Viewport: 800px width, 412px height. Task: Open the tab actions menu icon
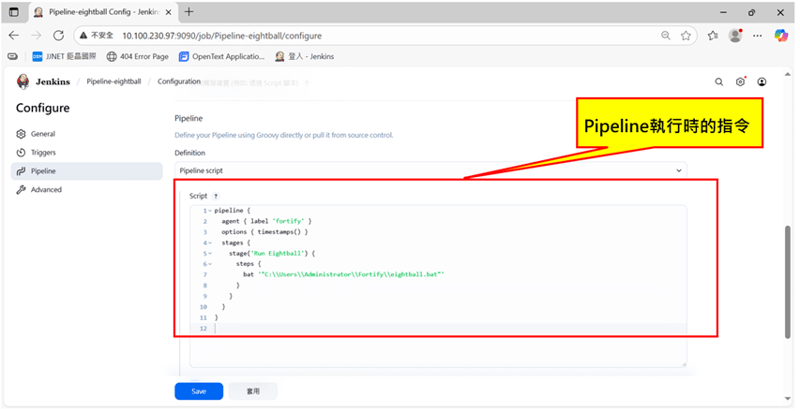tap(14, 12)
